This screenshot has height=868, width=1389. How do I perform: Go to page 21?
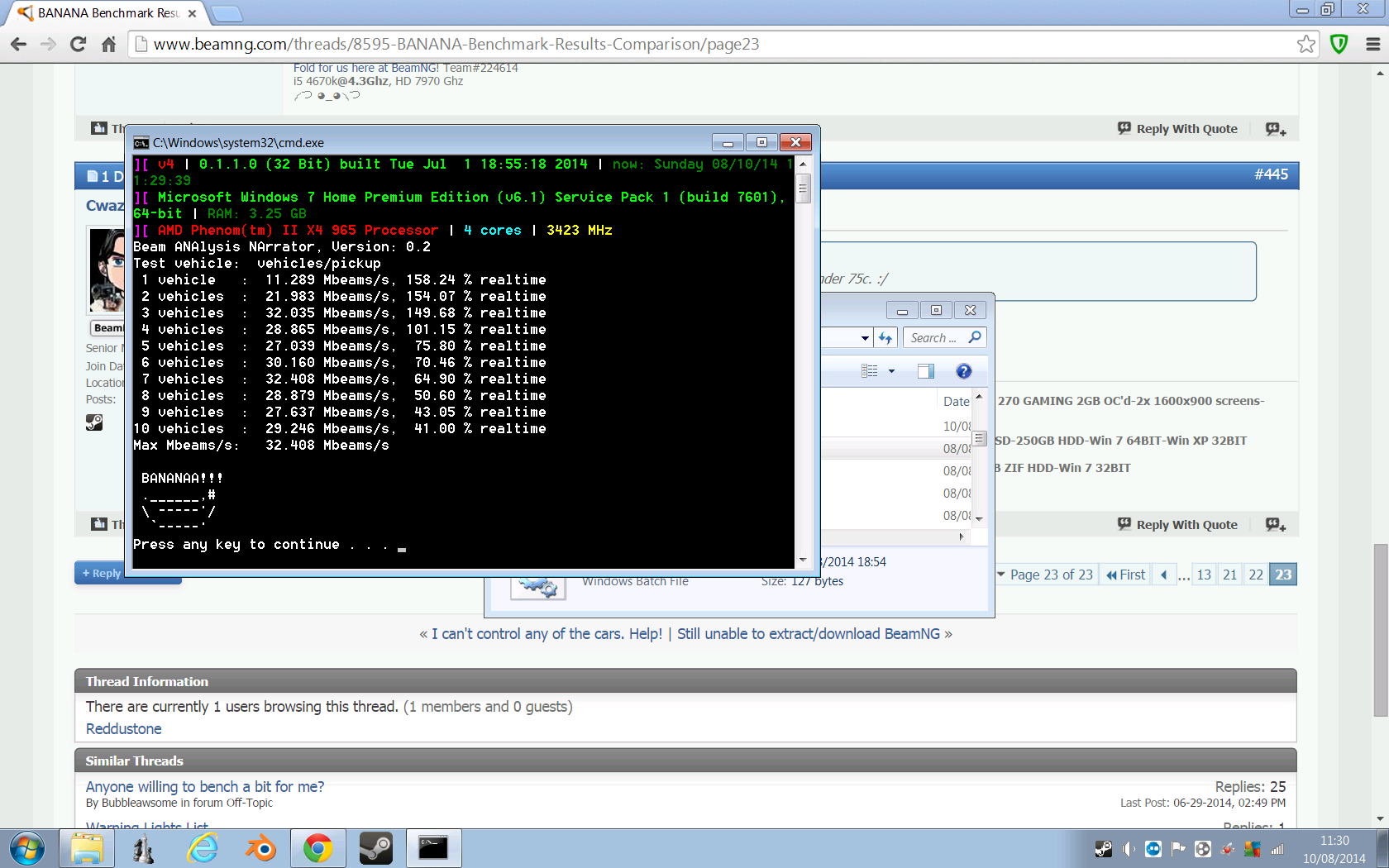coord(1230,575)
